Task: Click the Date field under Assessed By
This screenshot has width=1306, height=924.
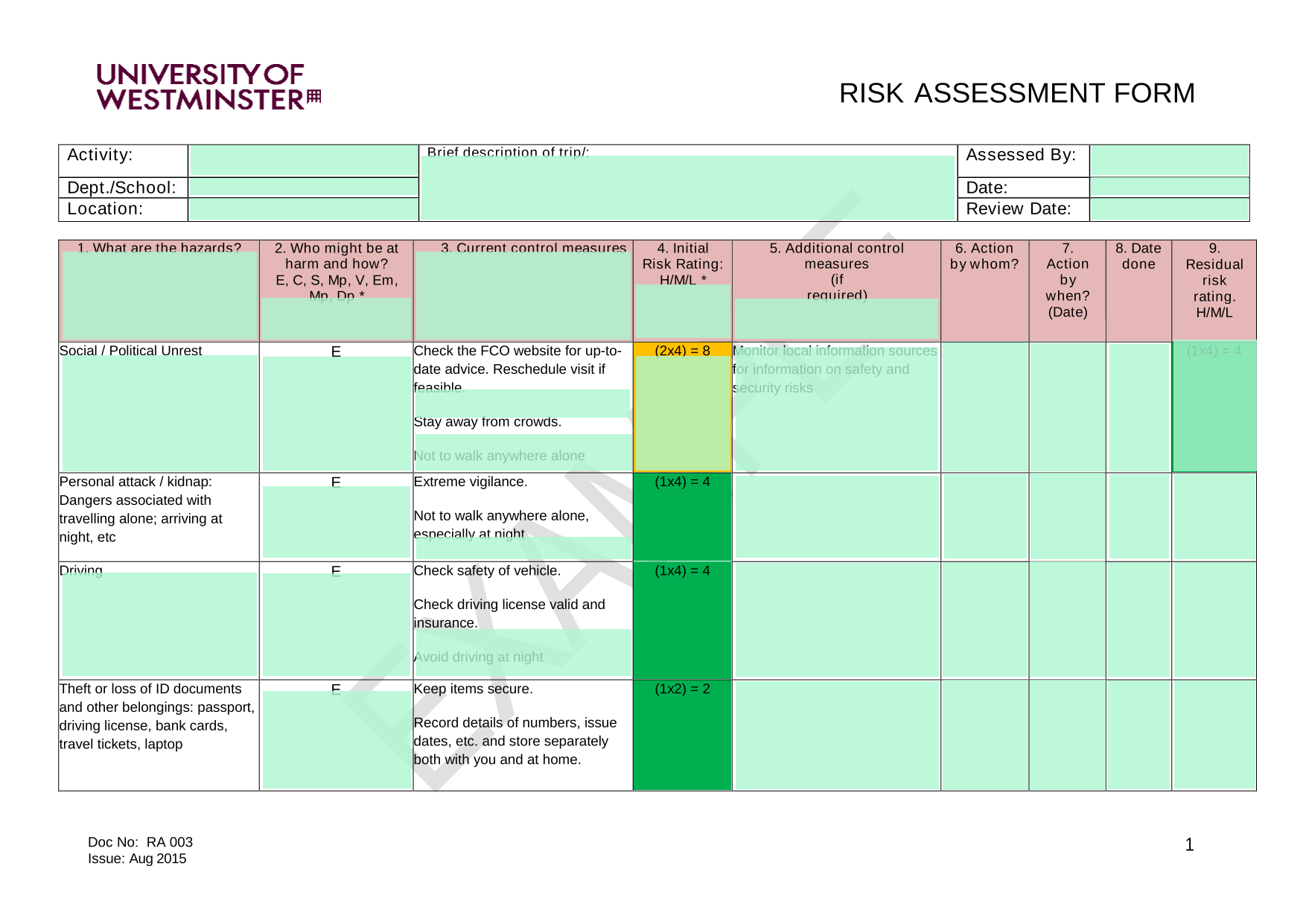Action: tap(1169, 187)
